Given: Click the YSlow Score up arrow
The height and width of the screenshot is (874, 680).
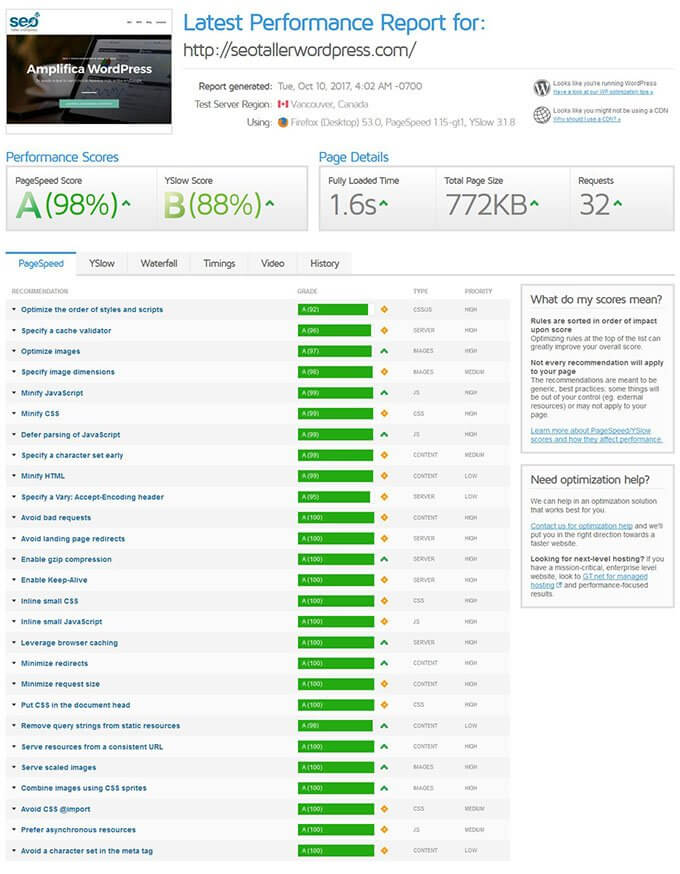Looking at the screenshot, I should tap(270, 203).
